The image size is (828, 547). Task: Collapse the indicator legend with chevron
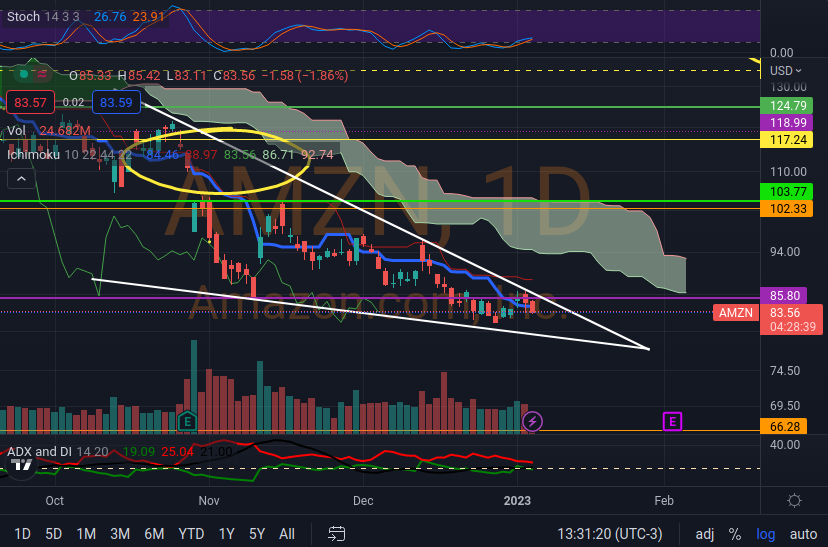tap(21, 179)
